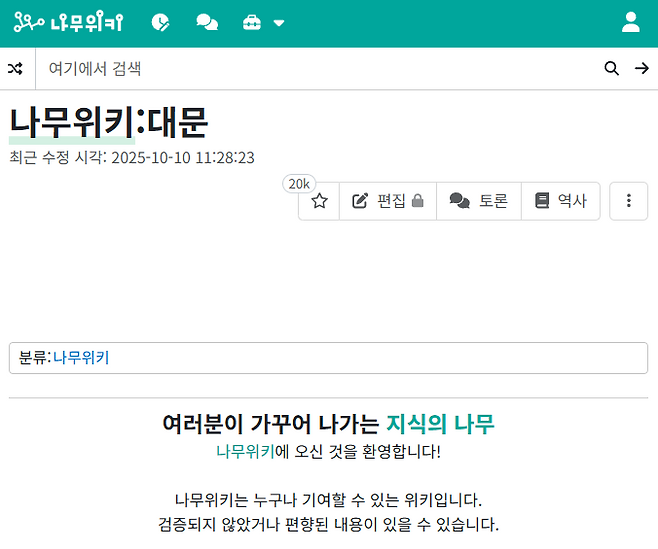Click the 검증되지 않았거나 편향된 sentence

[x=329, y=525]
